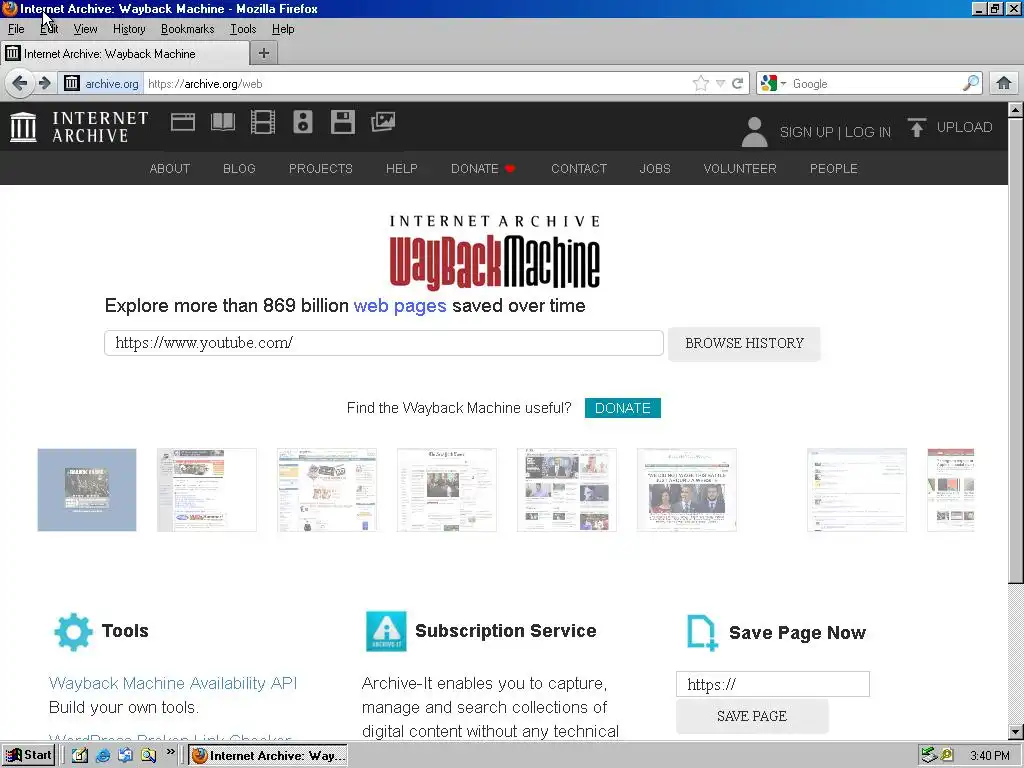Click the system tray network icon
This screenshot has width=1024, height=768.
pos(929,755)
